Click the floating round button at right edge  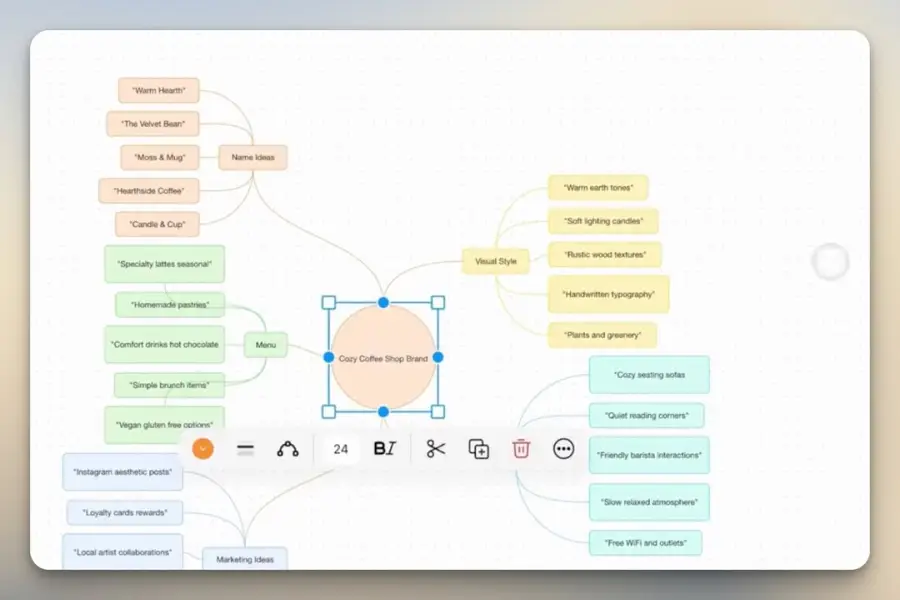coord(830,261)
